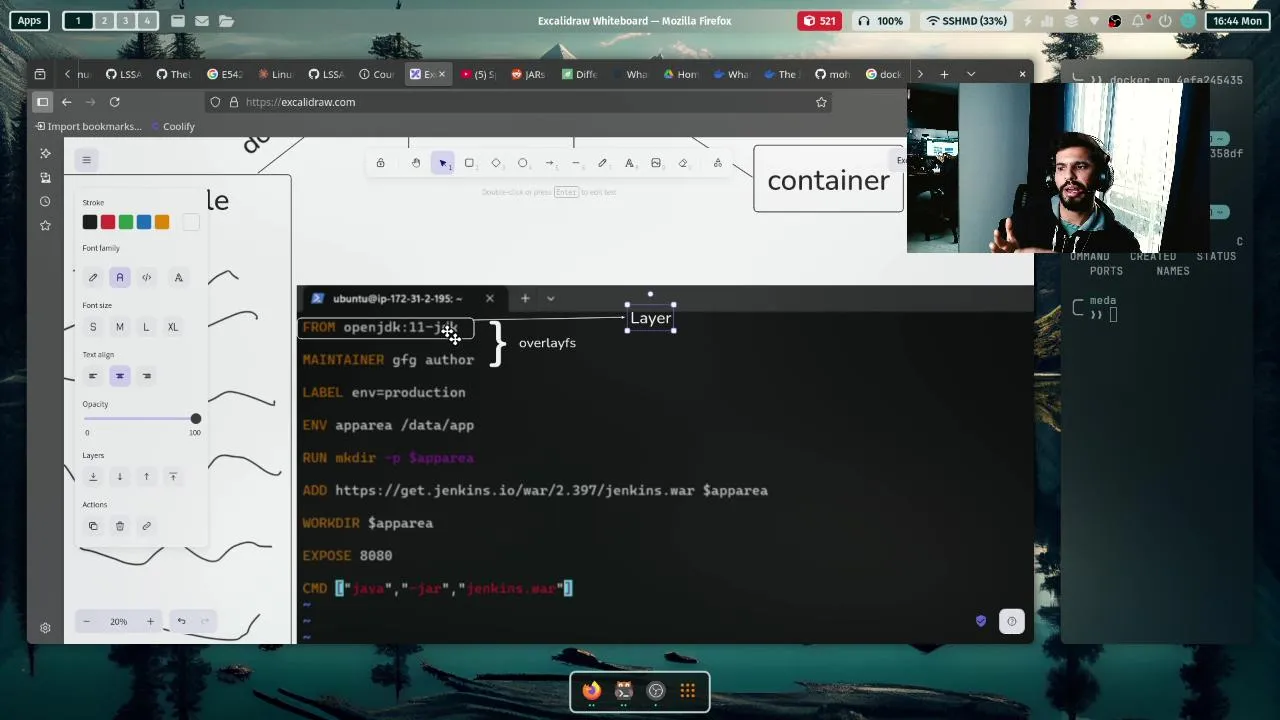Open the Excalidraw hamburger menu
Viewport: 1280px width, 720px height.
point(86,160)
